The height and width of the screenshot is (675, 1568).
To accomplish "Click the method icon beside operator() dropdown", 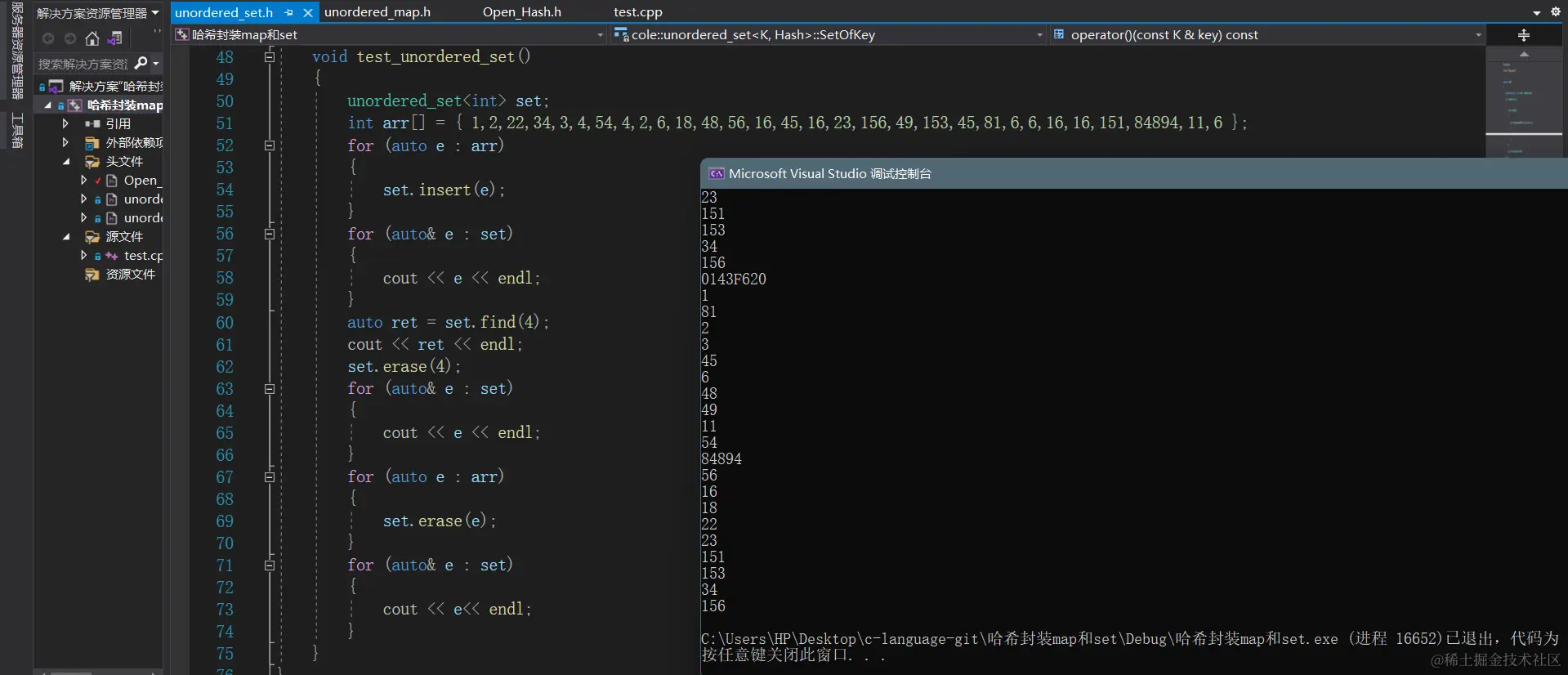I will (x=1059, y=34).
